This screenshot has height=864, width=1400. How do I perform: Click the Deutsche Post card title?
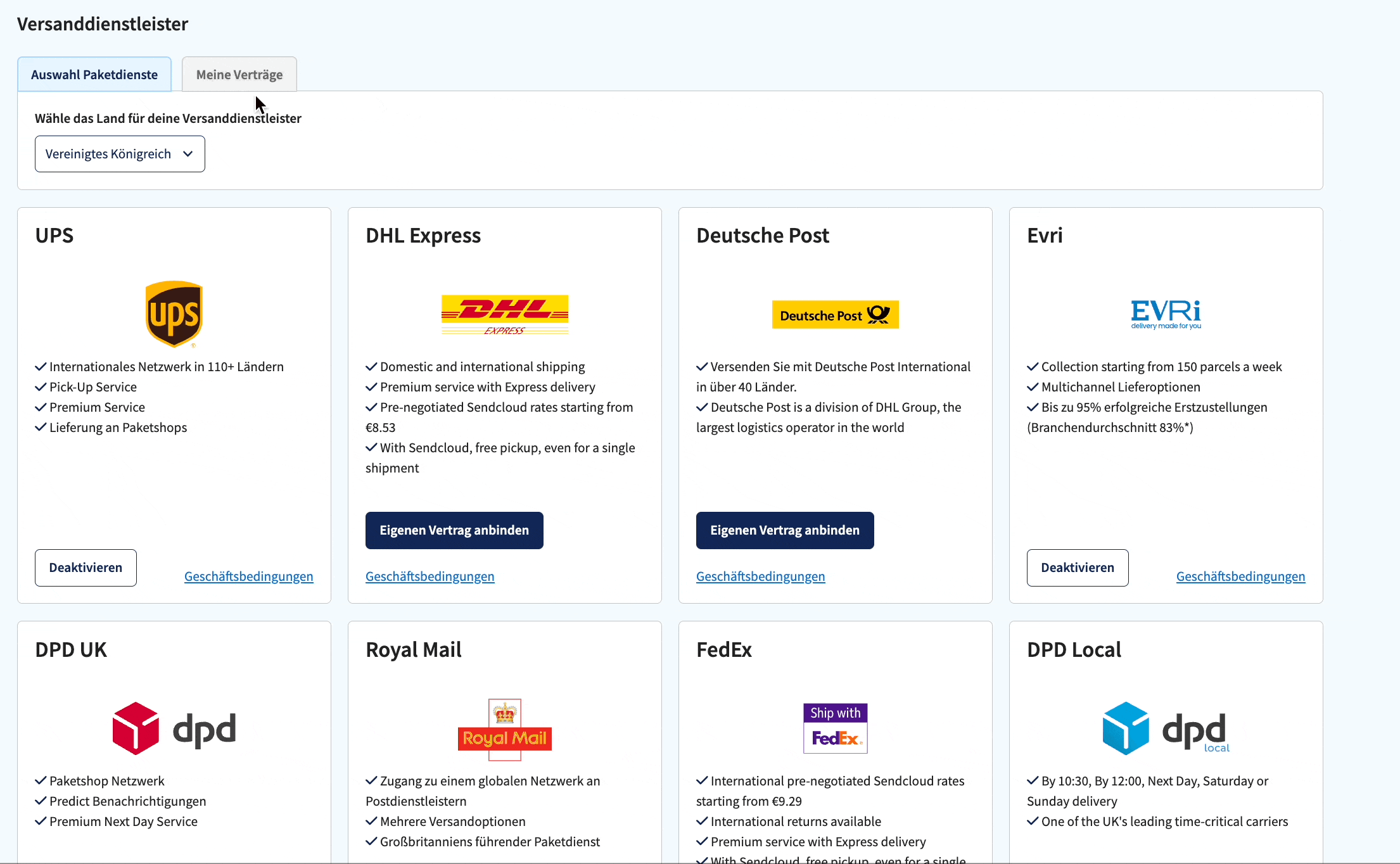click(x=763, y=236)
